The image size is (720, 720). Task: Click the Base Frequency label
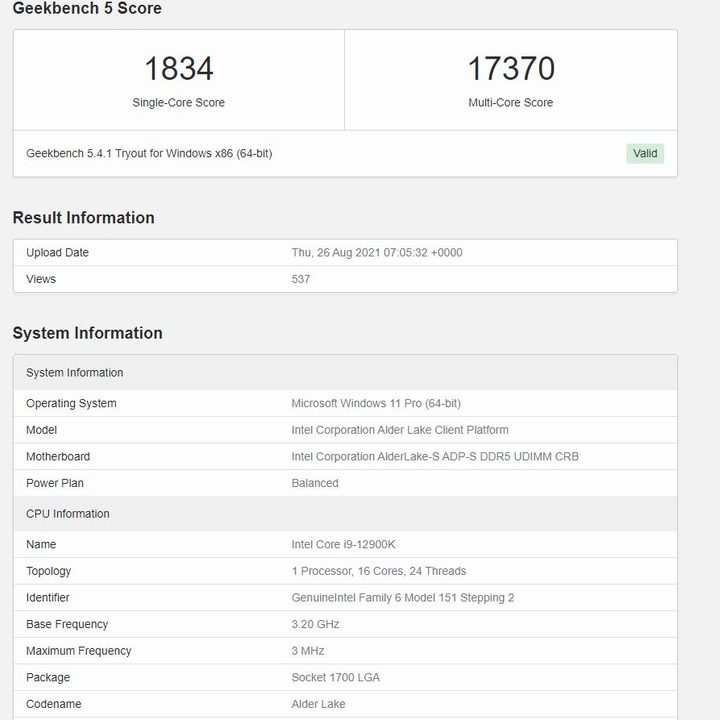[x=67, y=624]
